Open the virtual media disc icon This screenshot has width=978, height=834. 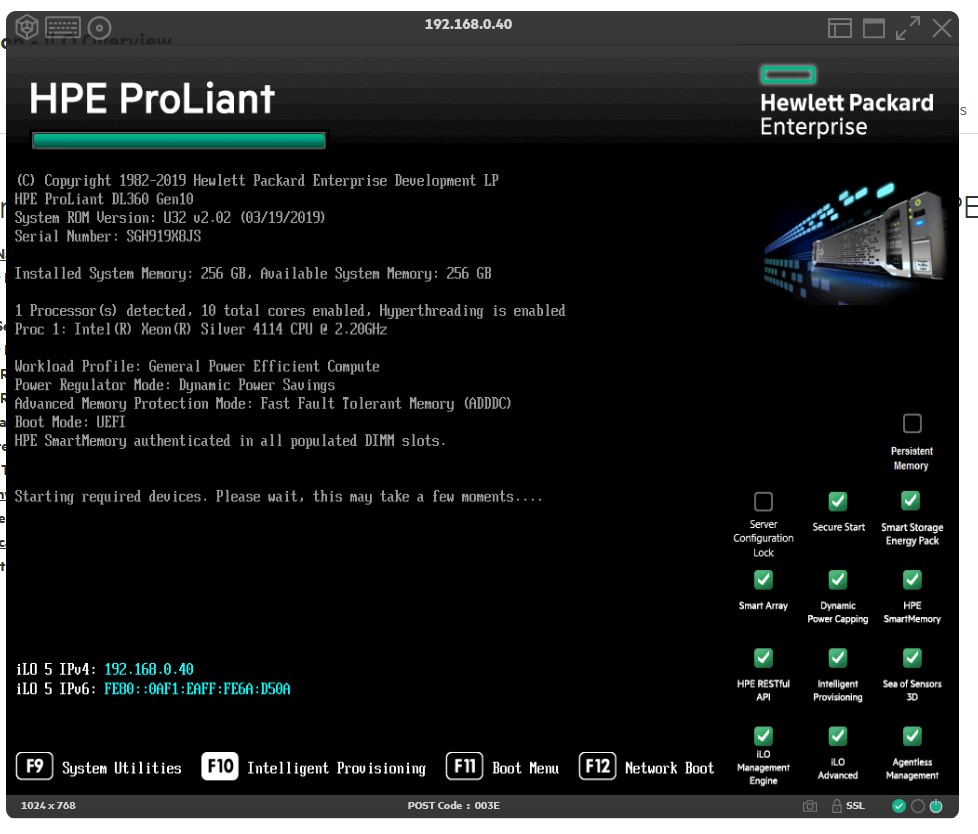(x=99, y=27)
